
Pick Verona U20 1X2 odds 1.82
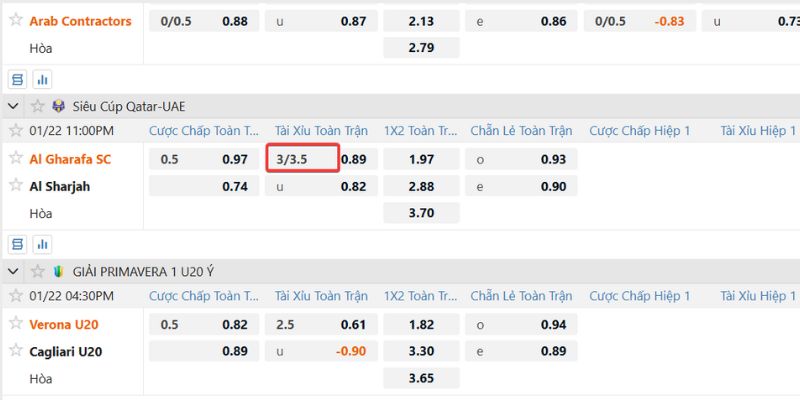coord(421,324)
